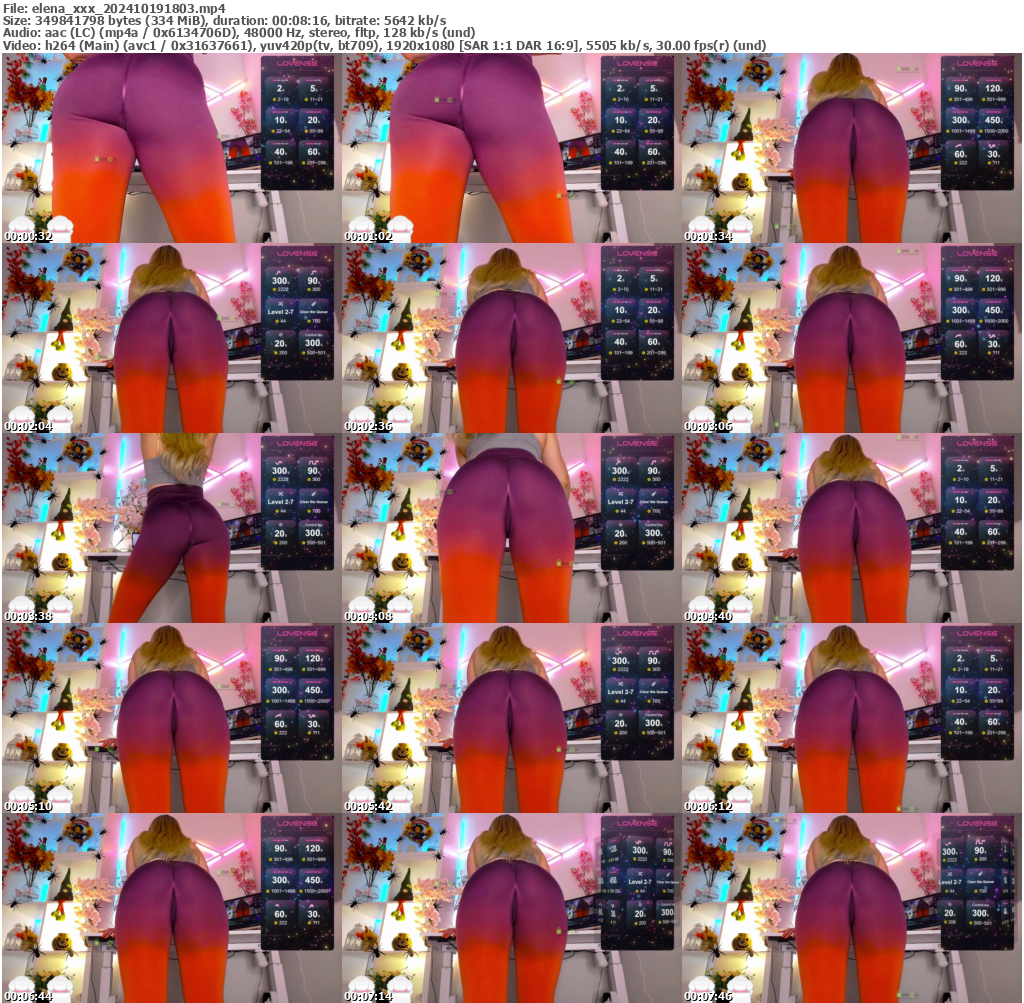The width and height of the screenshot is (1024, 1003).
Task: Click the 60-token Lovense tile
Action: point(314,151)
